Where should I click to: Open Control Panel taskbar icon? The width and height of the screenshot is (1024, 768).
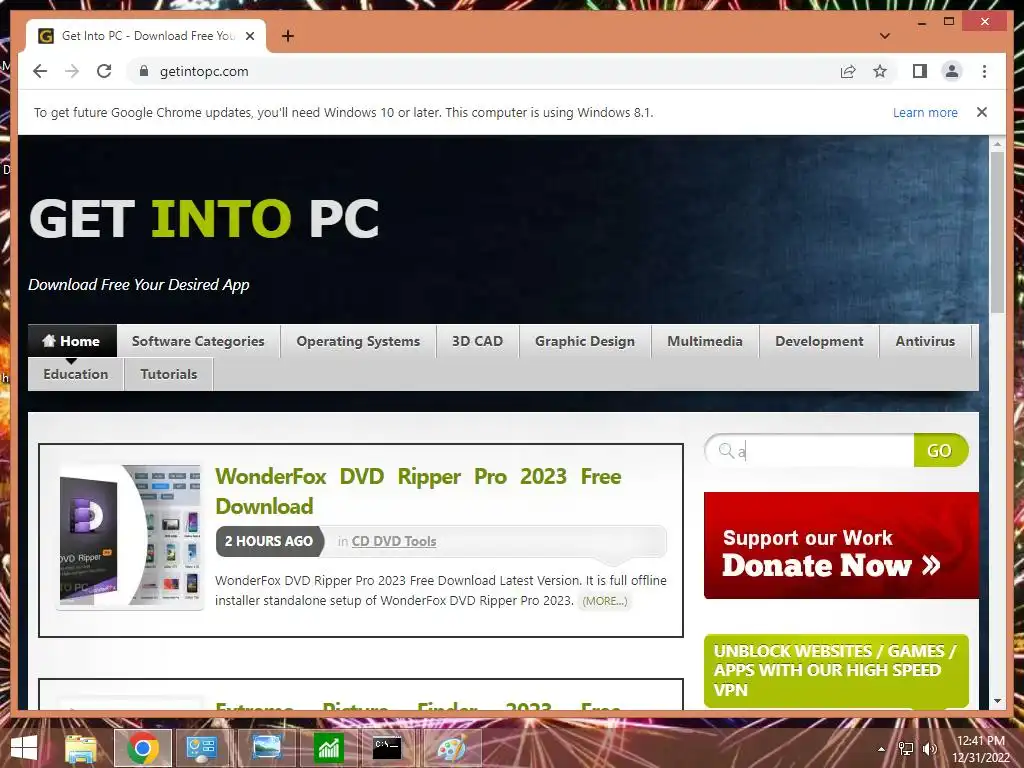(x=202, y=748)
